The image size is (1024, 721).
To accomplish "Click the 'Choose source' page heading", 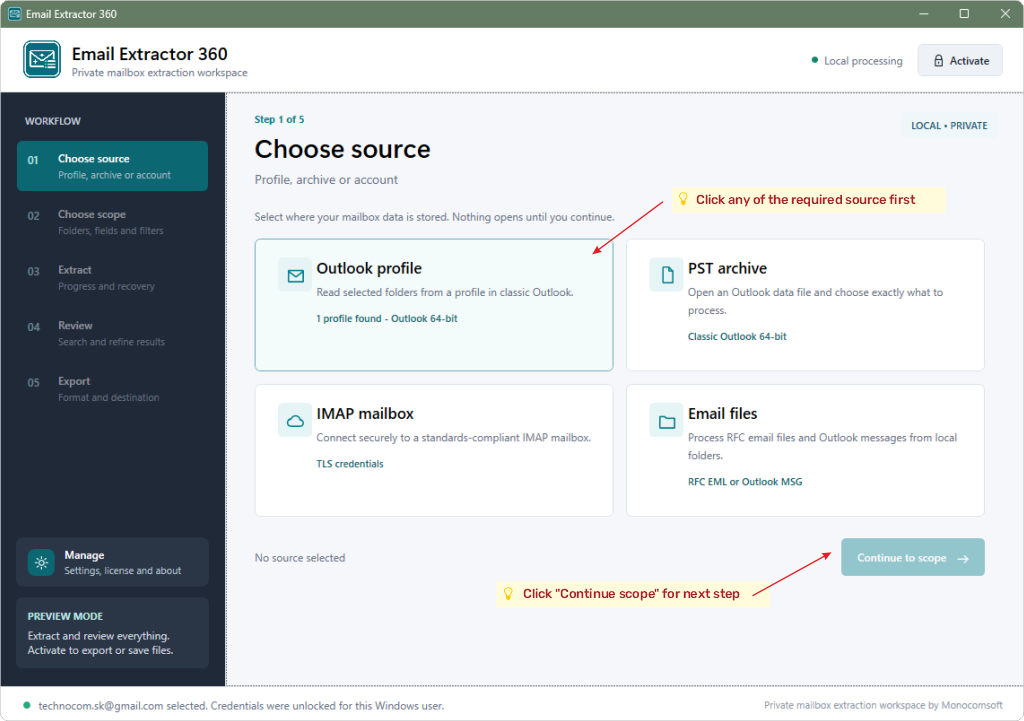I will tap(342, 150).
